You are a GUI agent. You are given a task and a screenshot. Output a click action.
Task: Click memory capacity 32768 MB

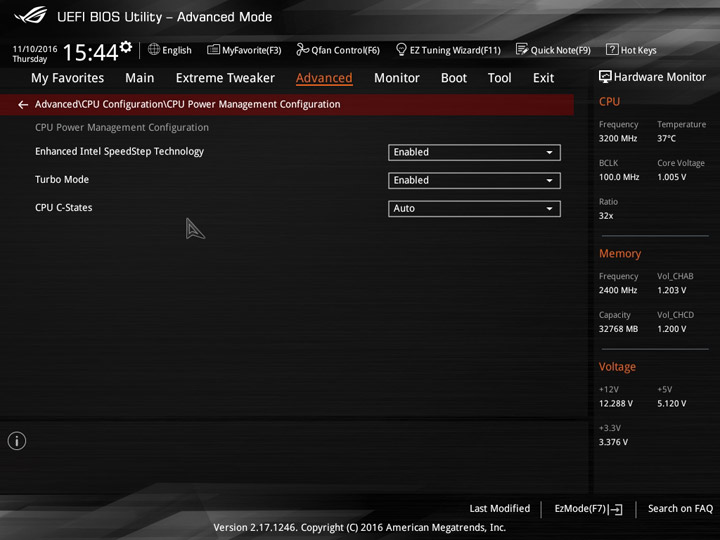[x=618, y=329]
